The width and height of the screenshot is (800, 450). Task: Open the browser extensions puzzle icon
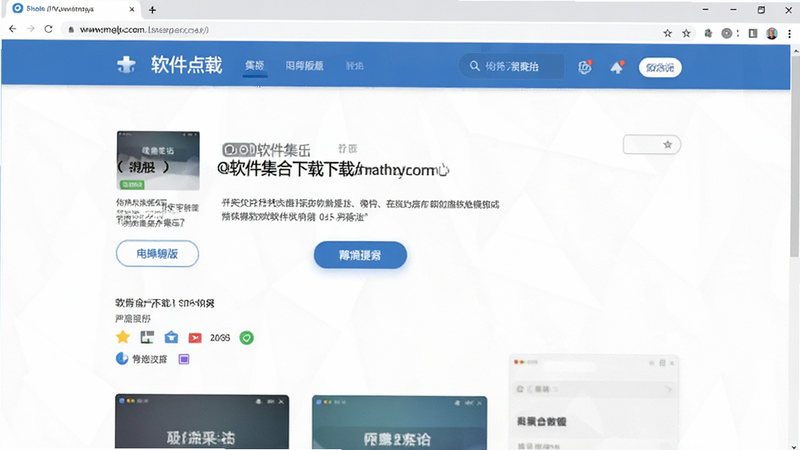coord(708,33)
